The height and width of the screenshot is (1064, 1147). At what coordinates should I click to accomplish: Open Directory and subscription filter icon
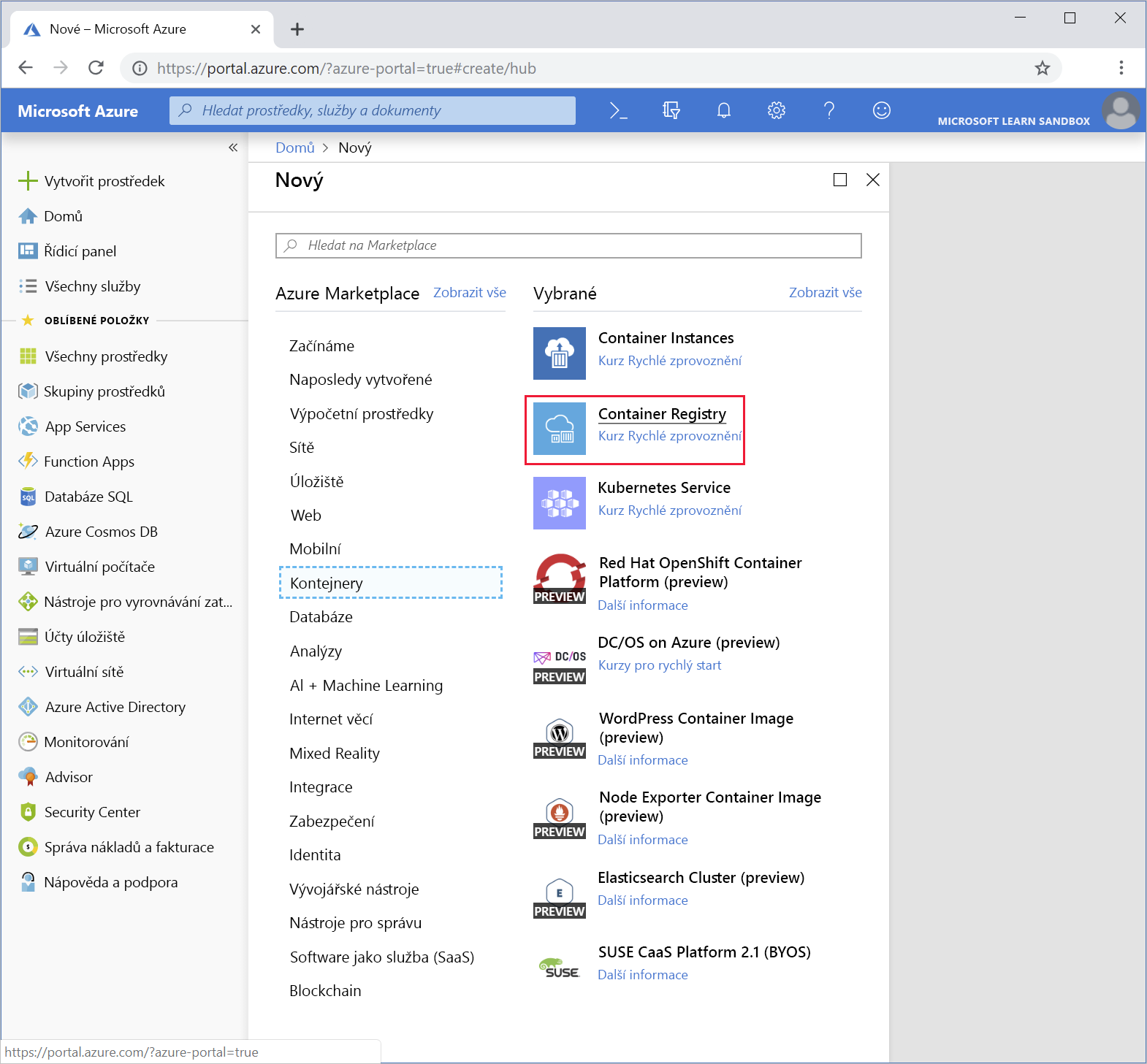pos(671,110)
